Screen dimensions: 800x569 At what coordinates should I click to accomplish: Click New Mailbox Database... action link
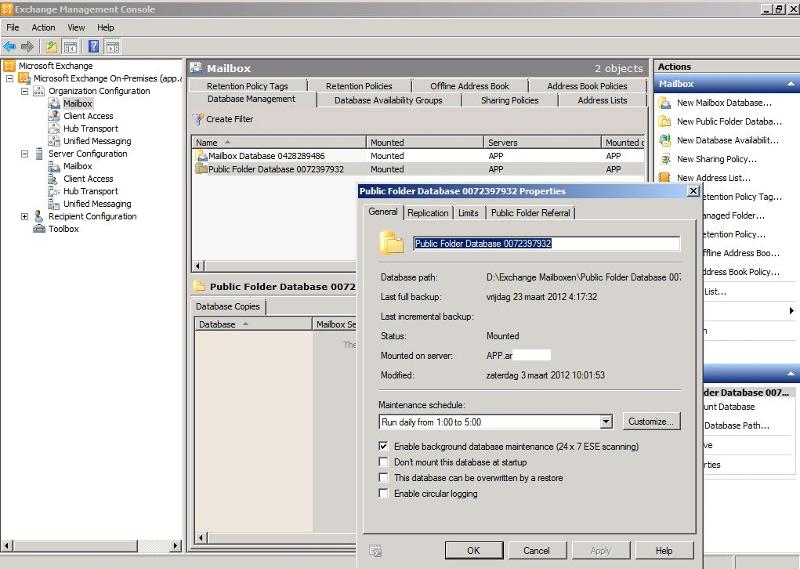[724, 103]
